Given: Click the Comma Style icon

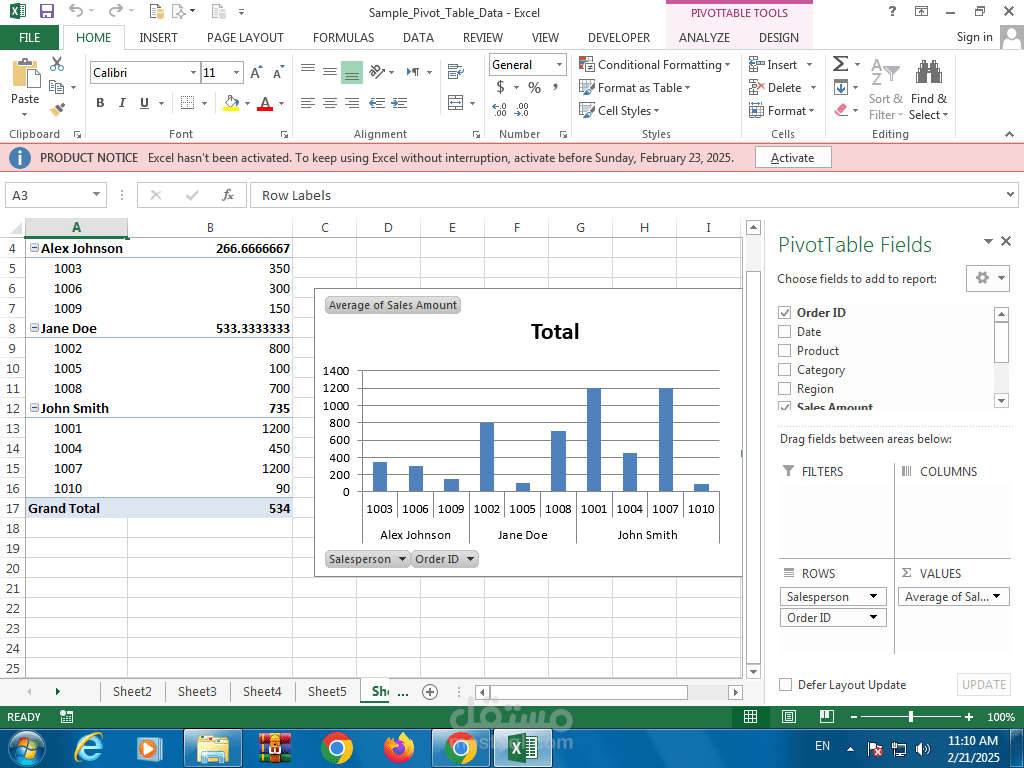Looking at the screenshot, I should point(555,88).
